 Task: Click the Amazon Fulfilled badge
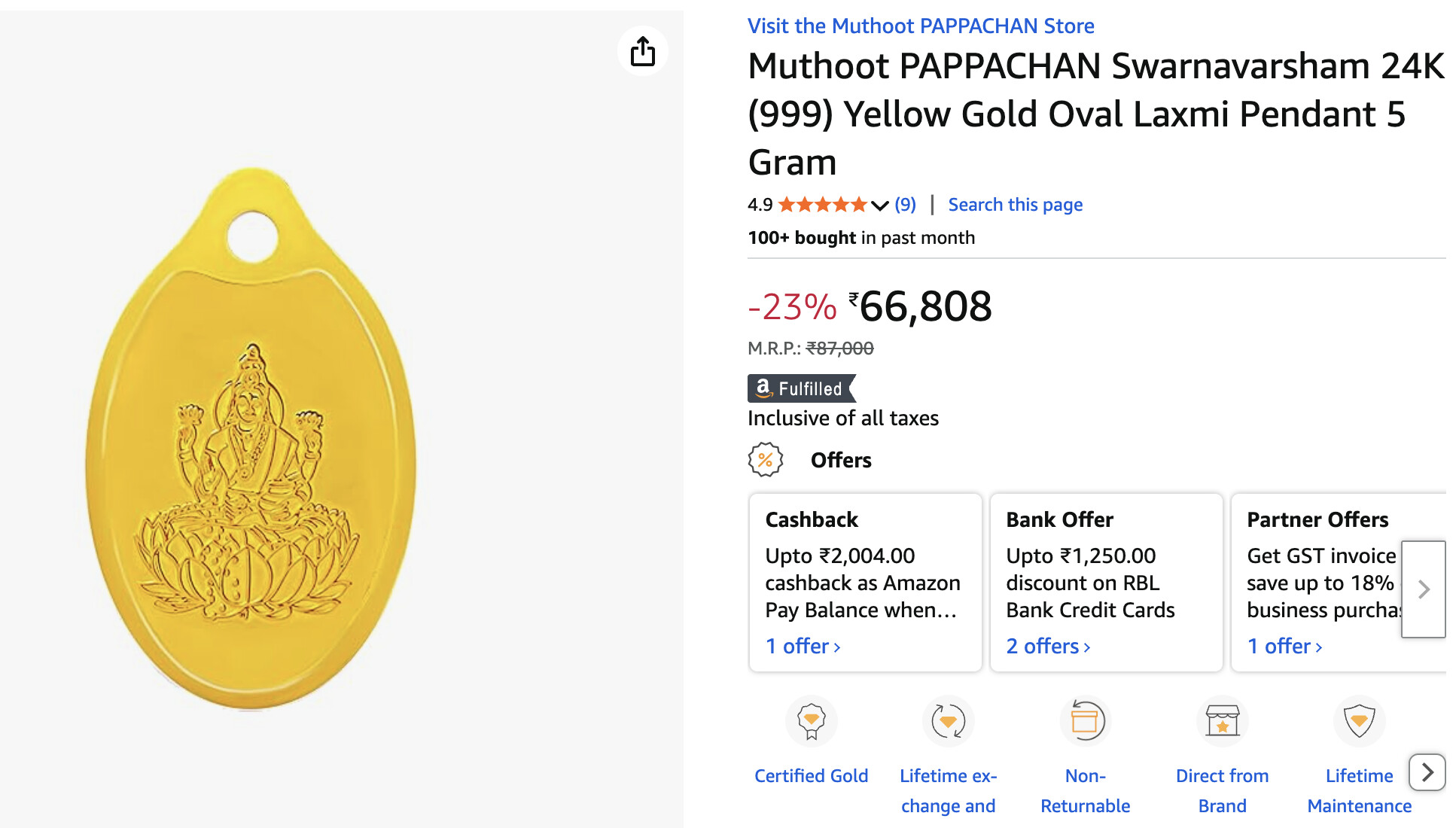pos(801,388)
